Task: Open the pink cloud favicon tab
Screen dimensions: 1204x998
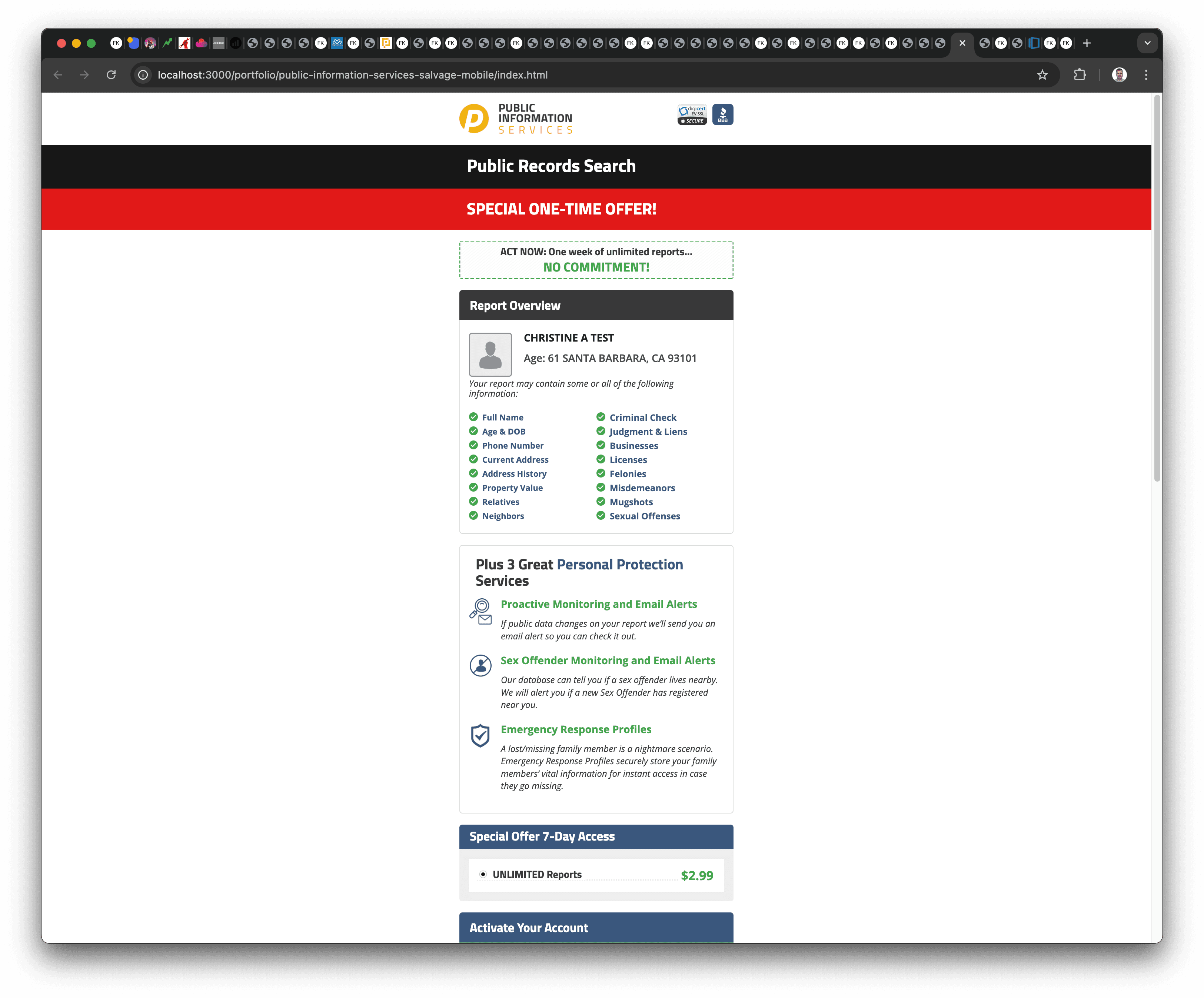Action: (201, 43)
